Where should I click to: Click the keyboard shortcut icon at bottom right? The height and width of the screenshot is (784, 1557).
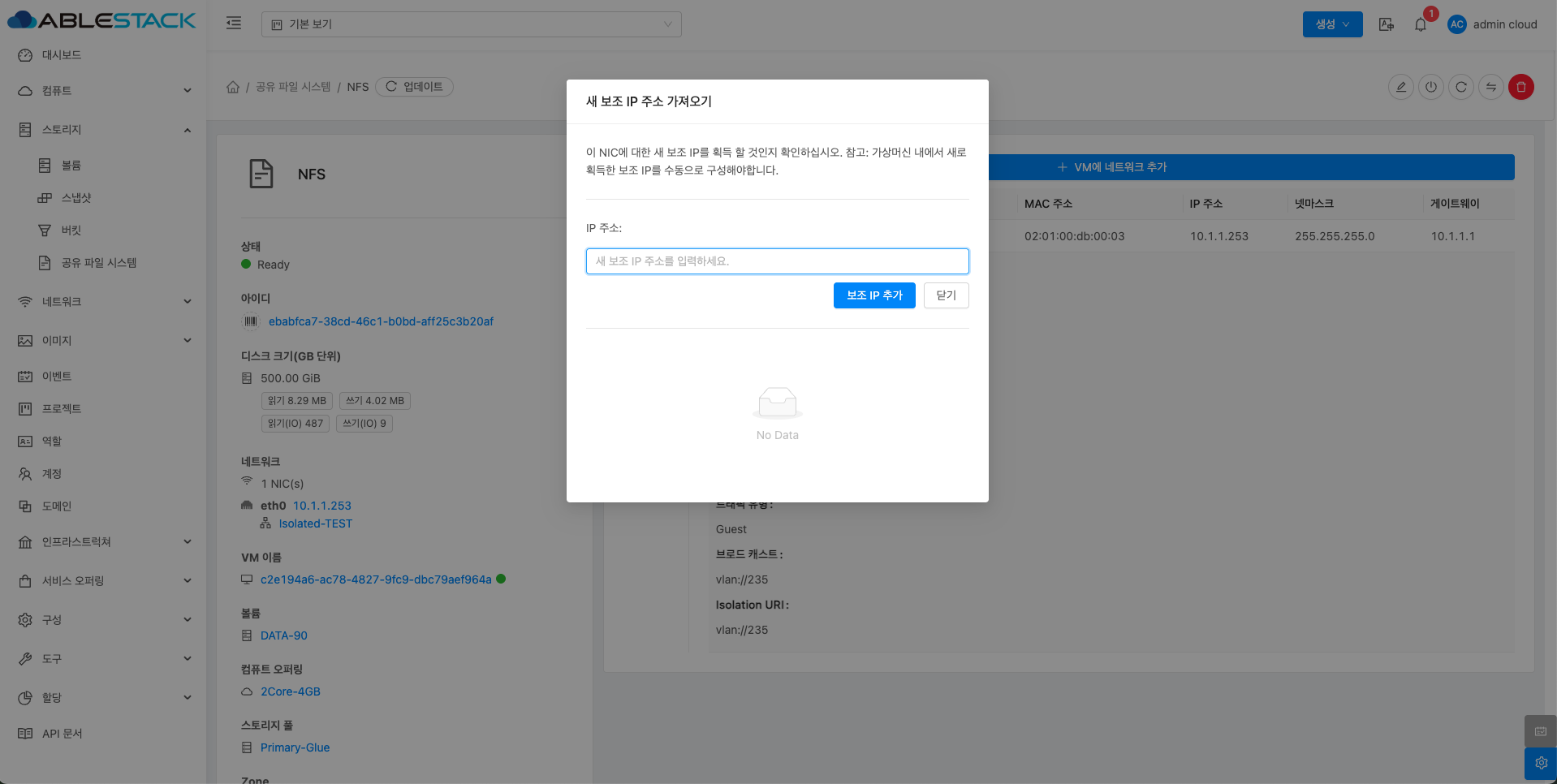pyautogui.click(x=1541, y=731)
